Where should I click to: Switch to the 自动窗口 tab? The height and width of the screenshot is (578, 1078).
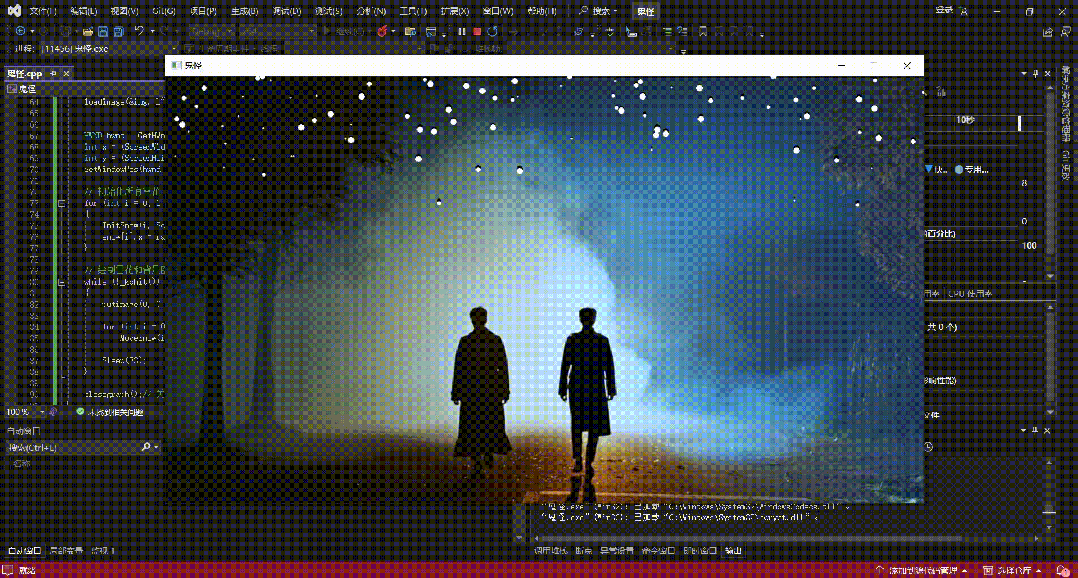24,551
